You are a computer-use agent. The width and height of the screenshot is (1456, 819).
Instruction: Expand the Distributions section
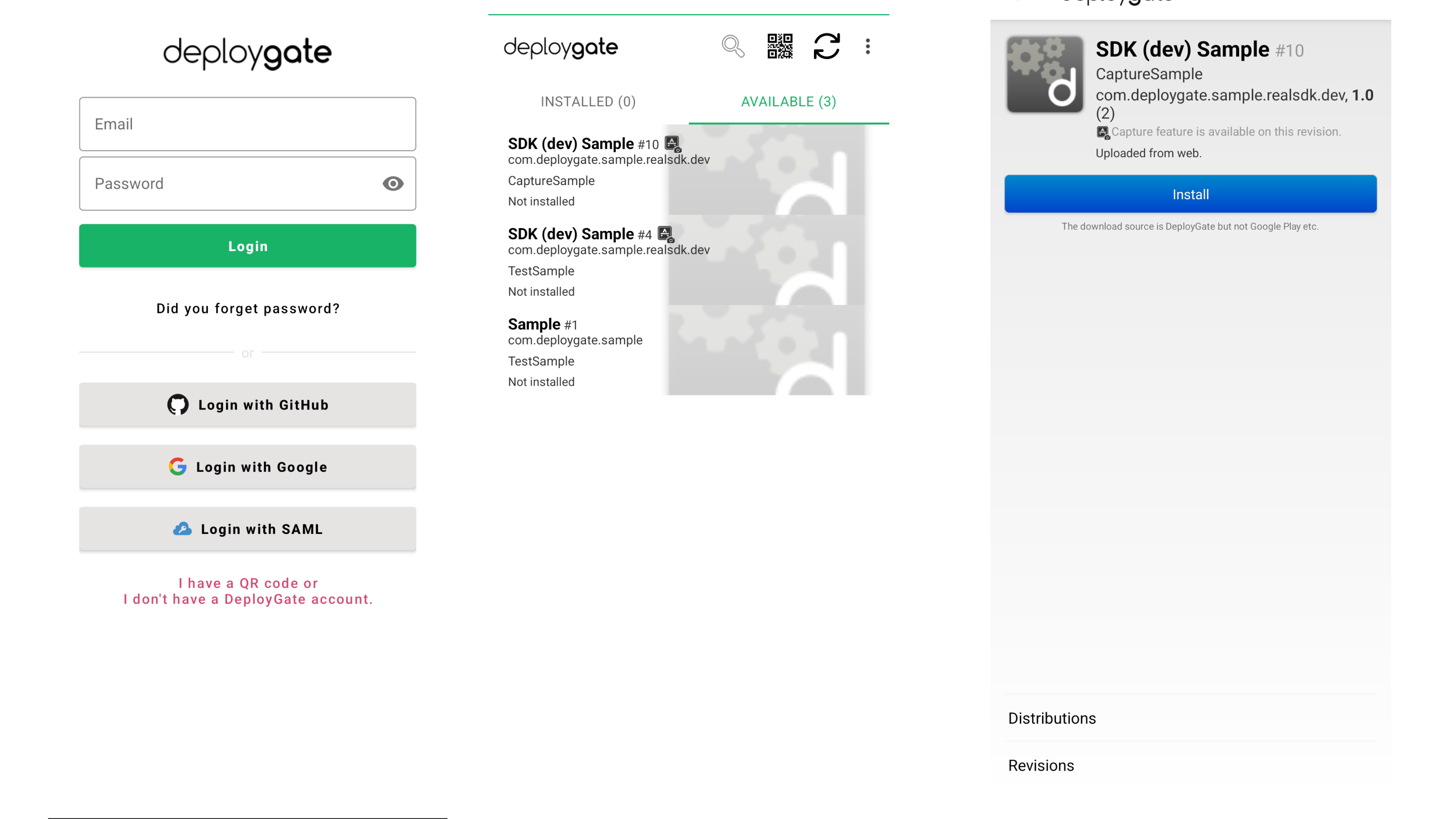[1052, 718]
